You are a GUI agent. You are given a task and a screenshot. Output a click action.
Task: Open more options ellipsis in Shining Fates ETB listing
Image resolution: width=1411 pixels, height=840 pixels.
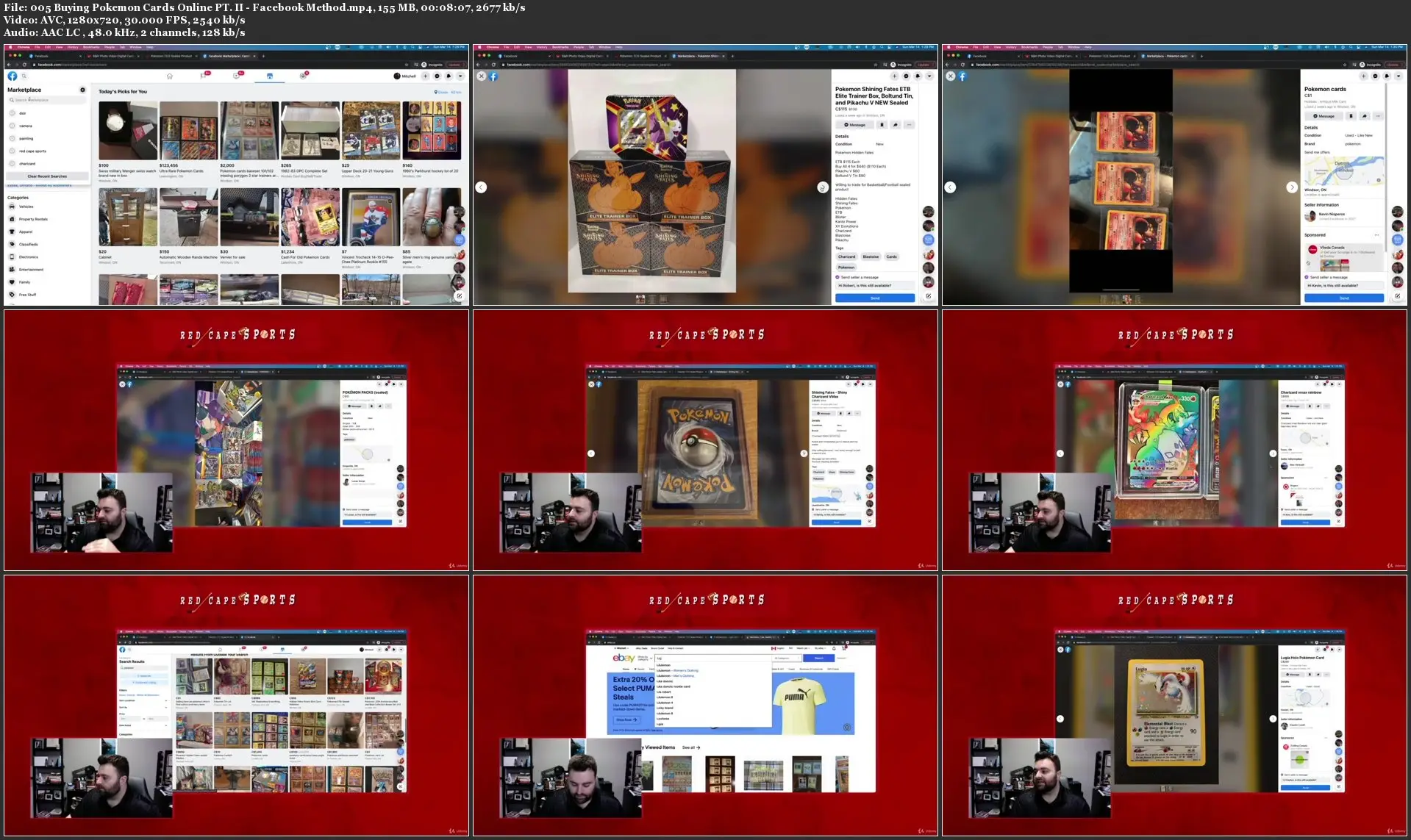pos(909,125)
